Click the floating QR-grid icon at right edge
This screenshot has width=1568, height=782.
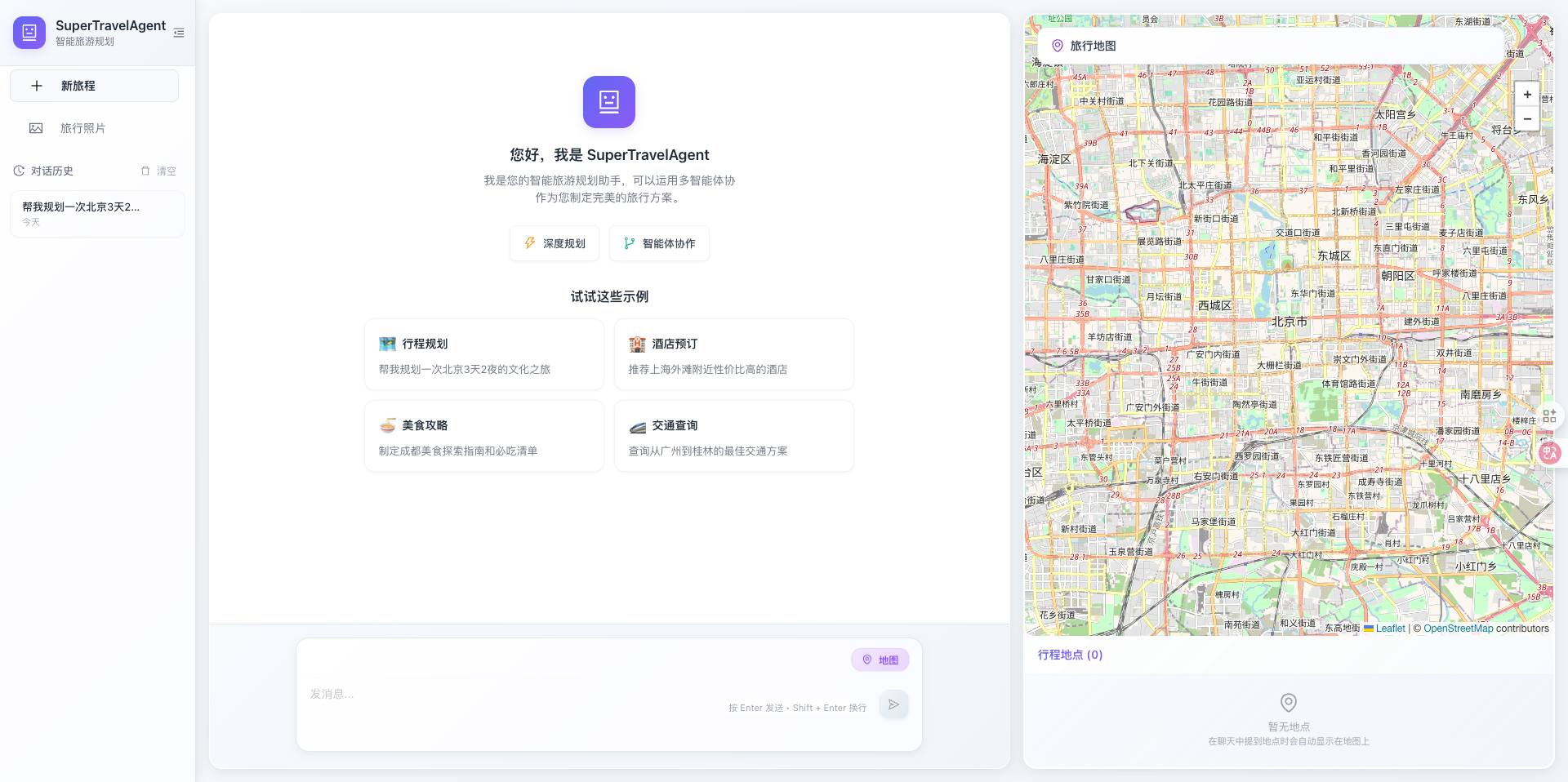1549,415
